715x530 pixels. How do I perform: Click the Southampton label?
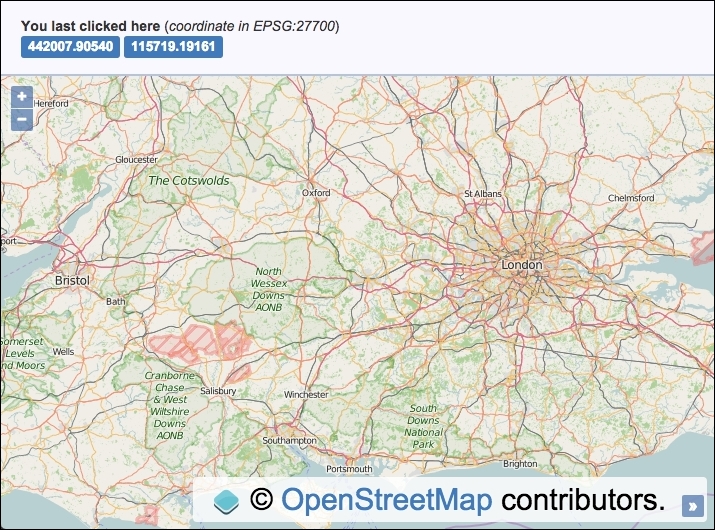[289, 441]
